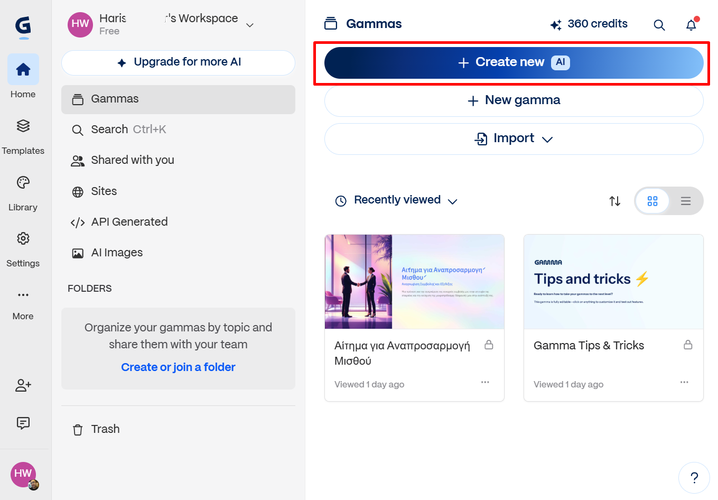Image resolution: width=718 pixels, height=500 pixels.
Task: Click the Create new AI button
Action: point(513,62)
